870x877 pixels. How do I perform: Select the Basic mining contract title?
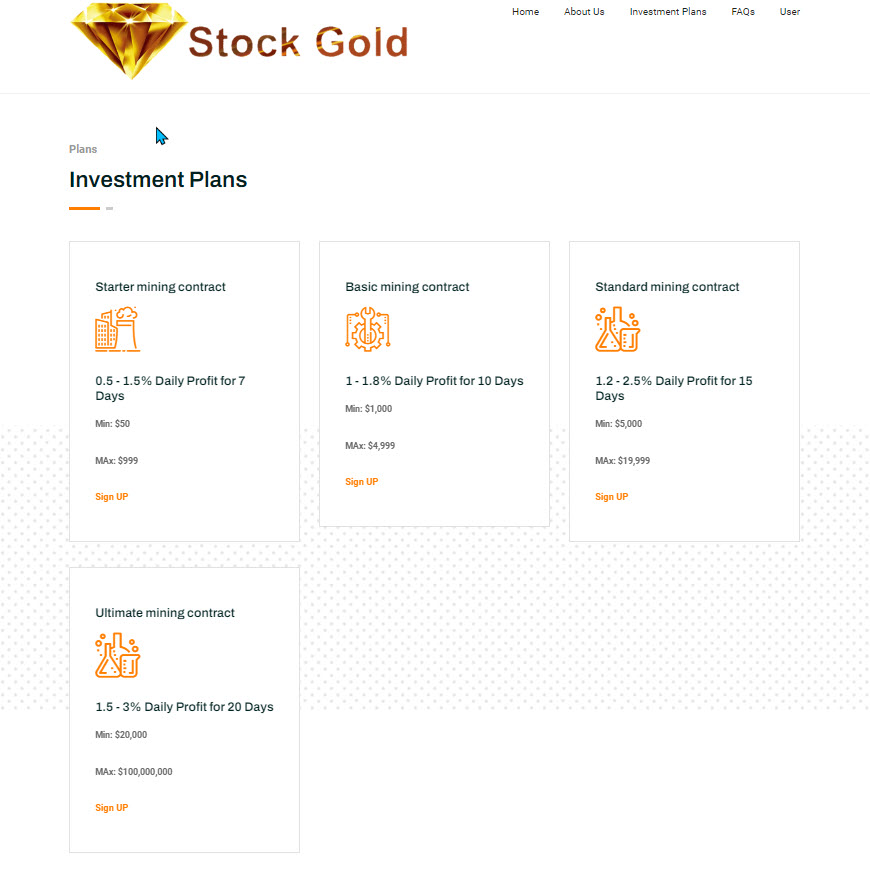click(407, 287)
